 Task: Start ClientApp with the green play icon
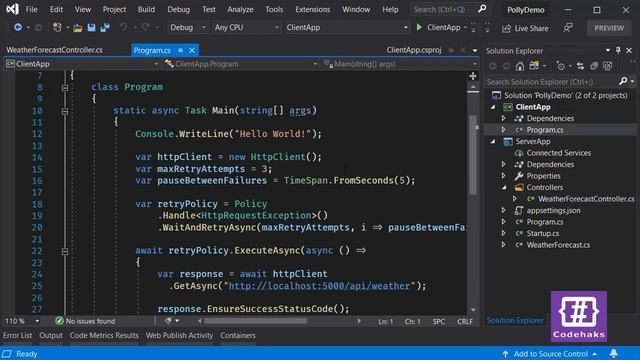click(x=419, y=27)
